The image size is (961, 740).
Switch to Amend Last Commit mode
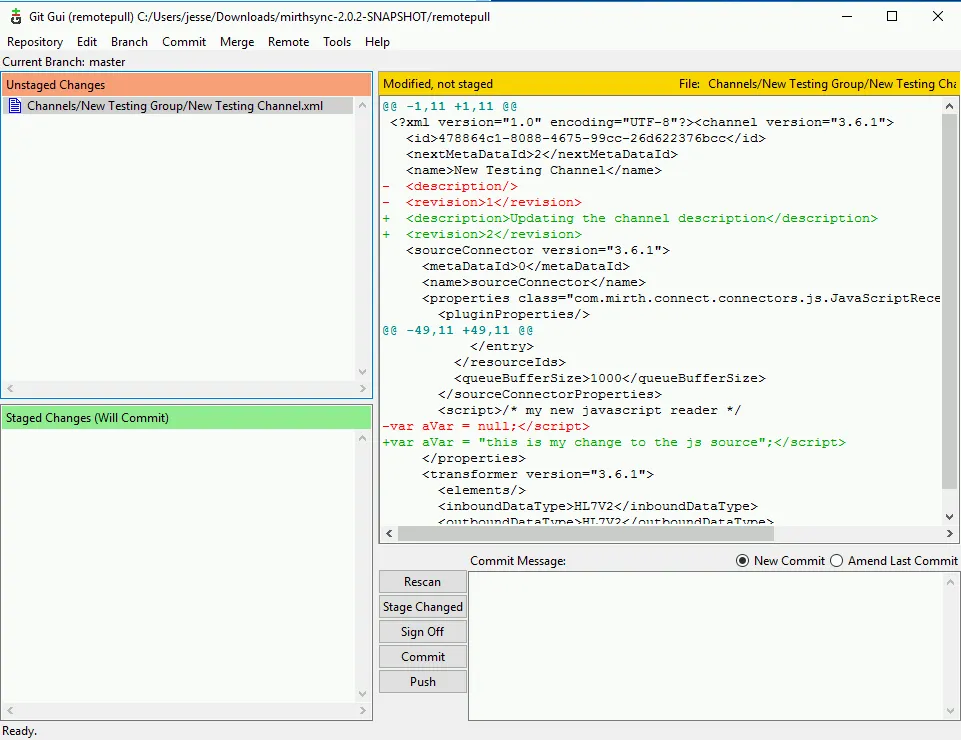click(836, 560)
